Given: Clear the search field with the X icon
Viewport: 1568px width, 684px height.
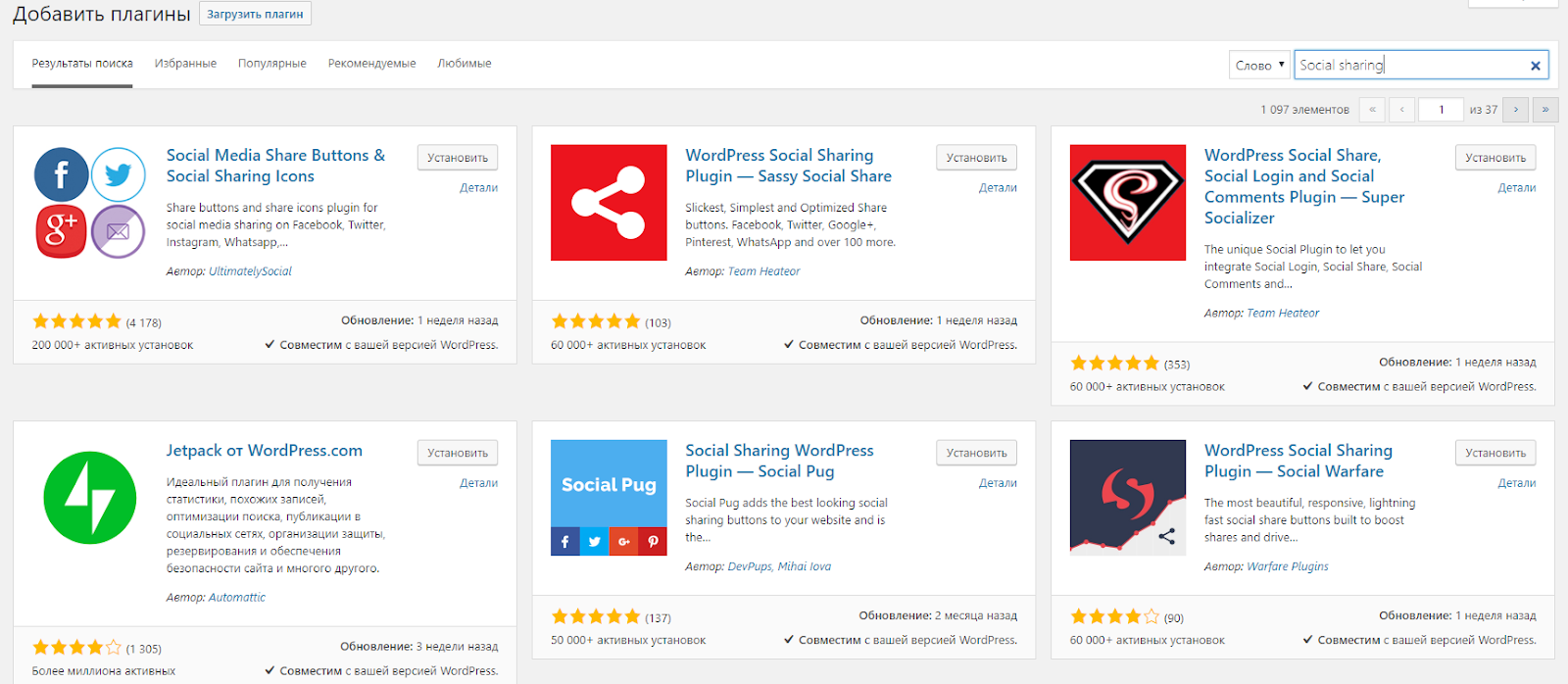Looking at the screenshot, I should point(1535,66).
